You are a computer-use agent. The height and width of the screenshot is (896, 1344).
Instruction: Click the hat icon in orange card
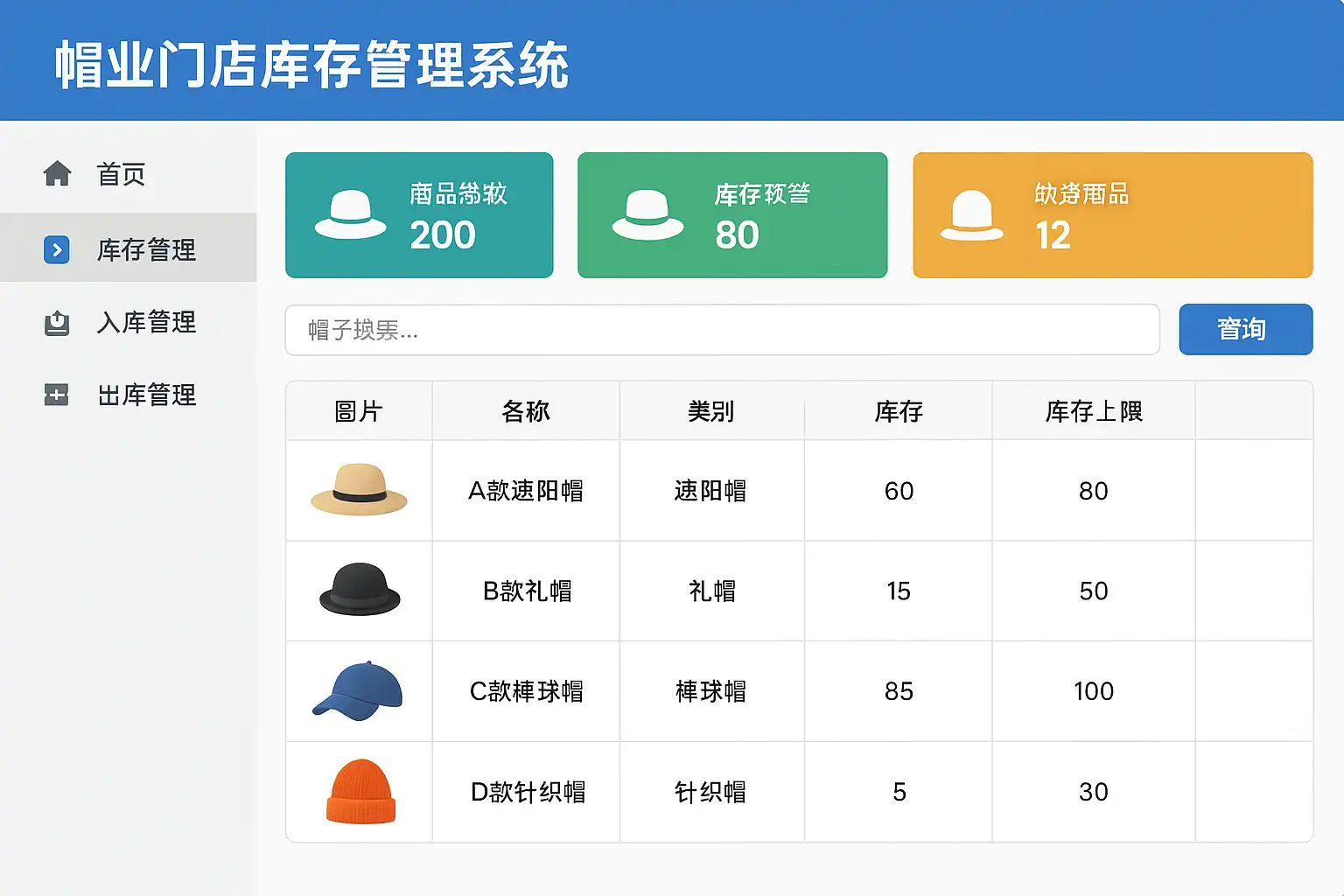pos(971,216)
